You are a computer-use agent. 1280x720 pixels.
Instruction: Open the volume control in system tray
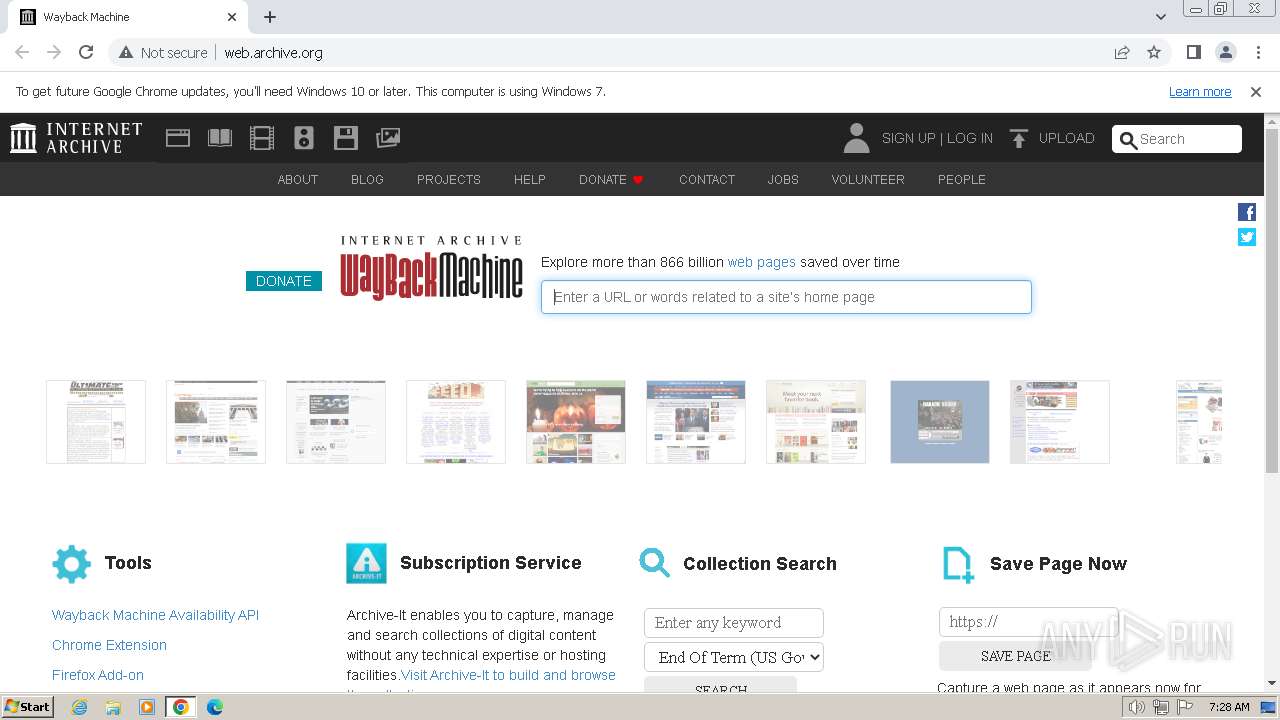(1136, 707)
